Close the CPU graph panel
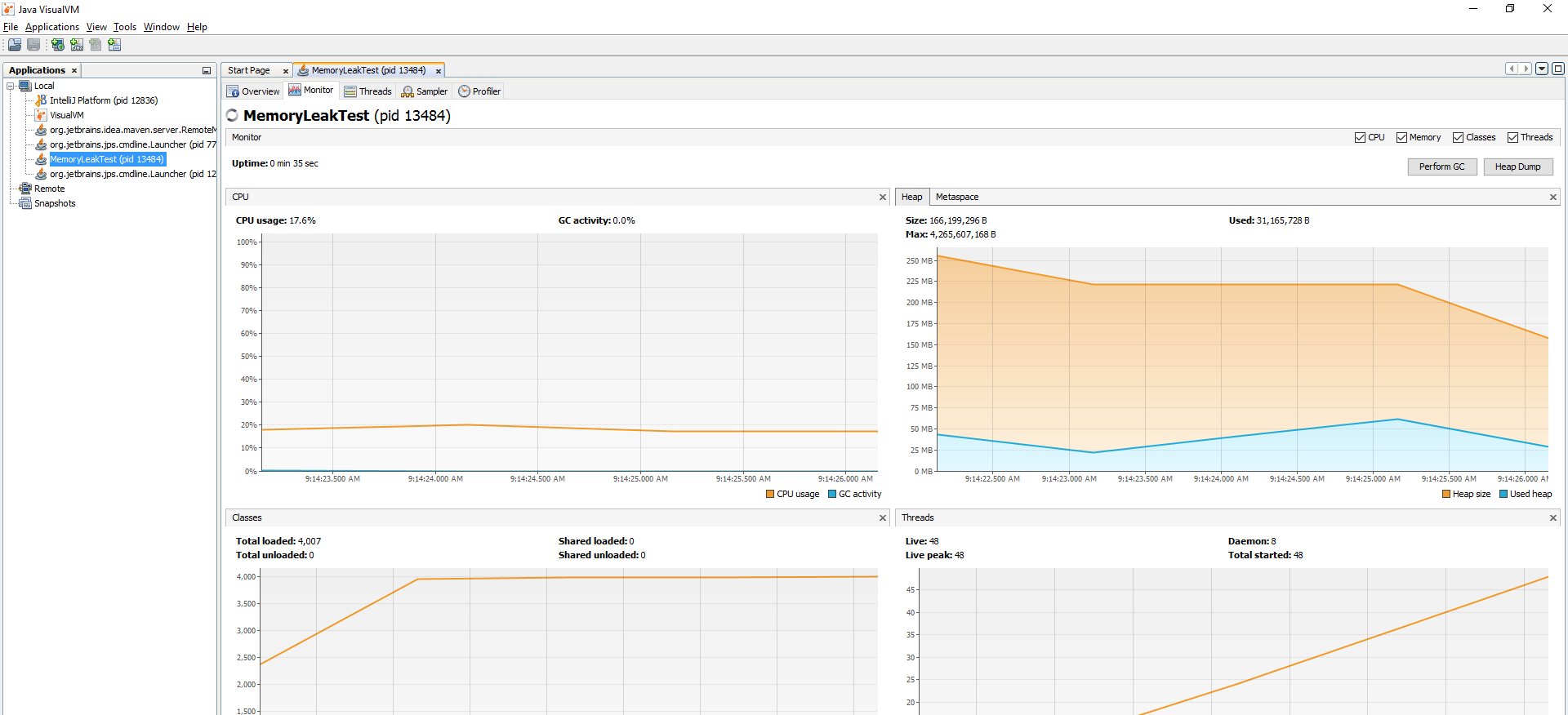 coord(883,197)
